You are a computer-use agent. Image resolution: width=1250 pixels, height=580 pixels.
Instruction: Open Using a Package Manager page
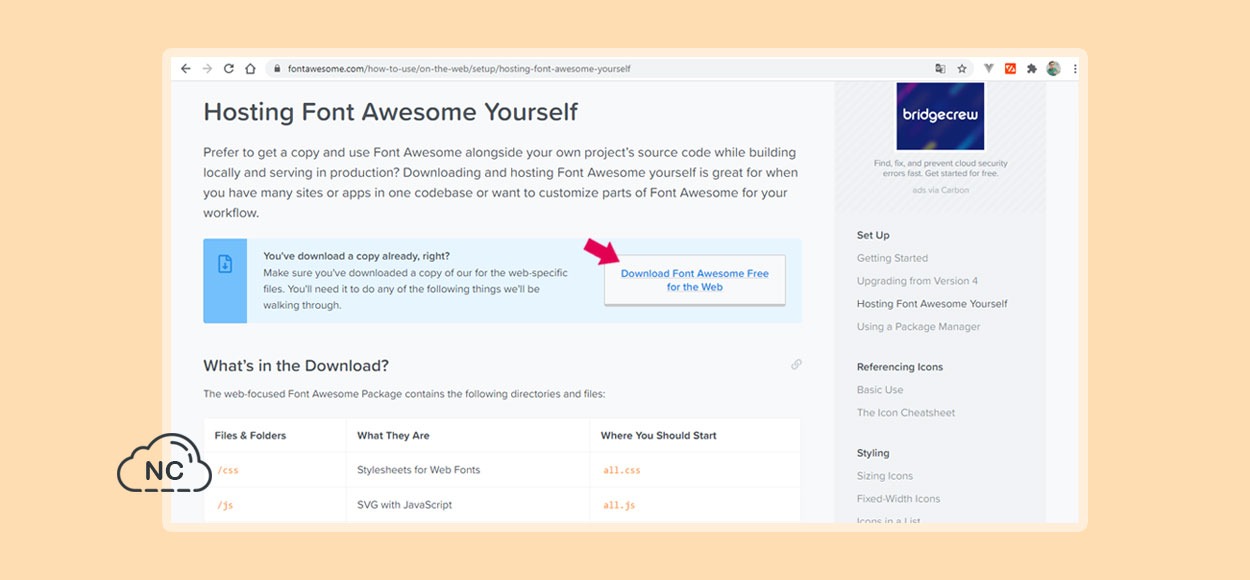tap(918, 327)
